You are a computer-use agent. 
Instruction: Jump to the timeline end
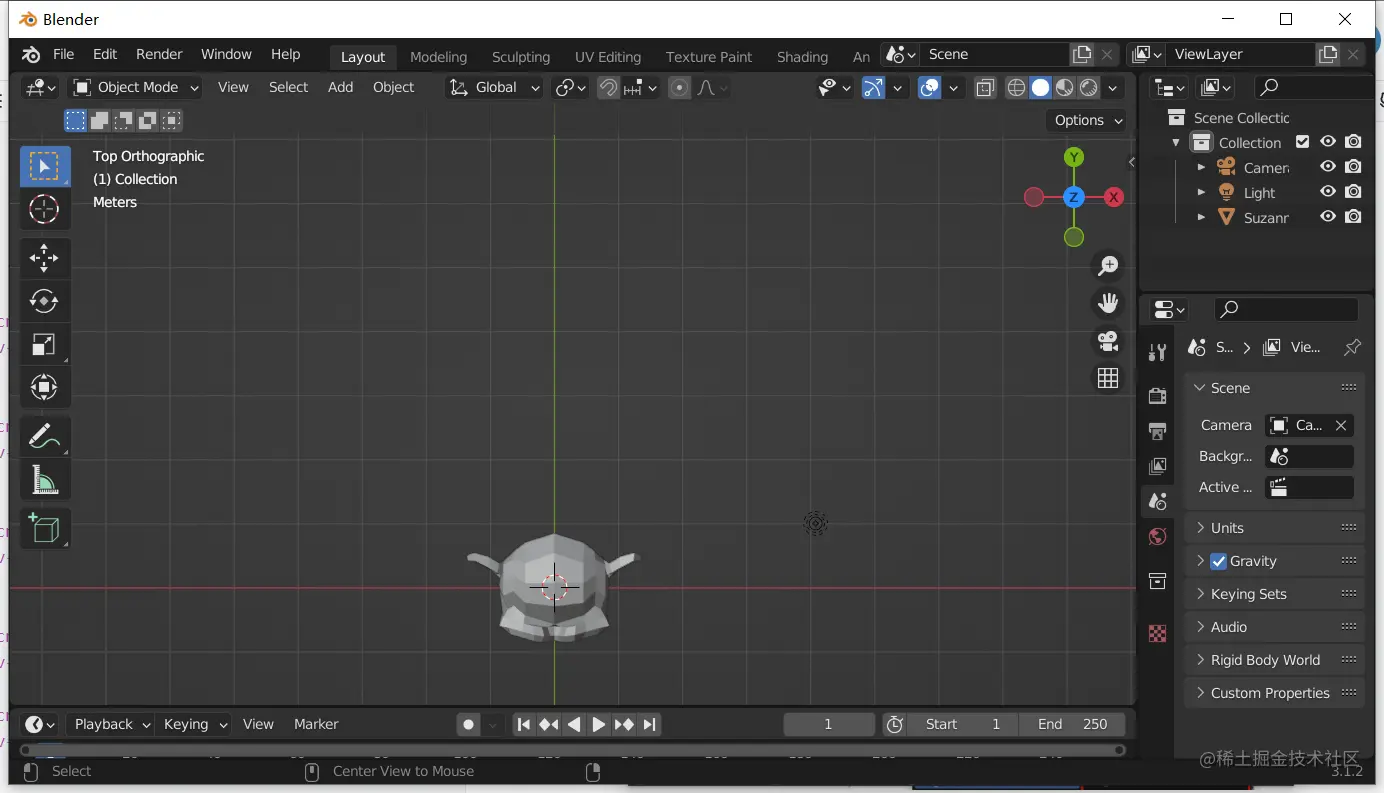pyautogui.click(x=649, y=725)
